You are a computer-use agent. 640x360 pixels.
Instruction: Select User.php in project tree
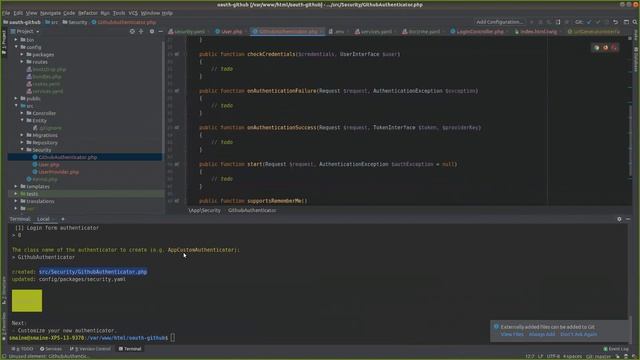click(x=49, y=164)
